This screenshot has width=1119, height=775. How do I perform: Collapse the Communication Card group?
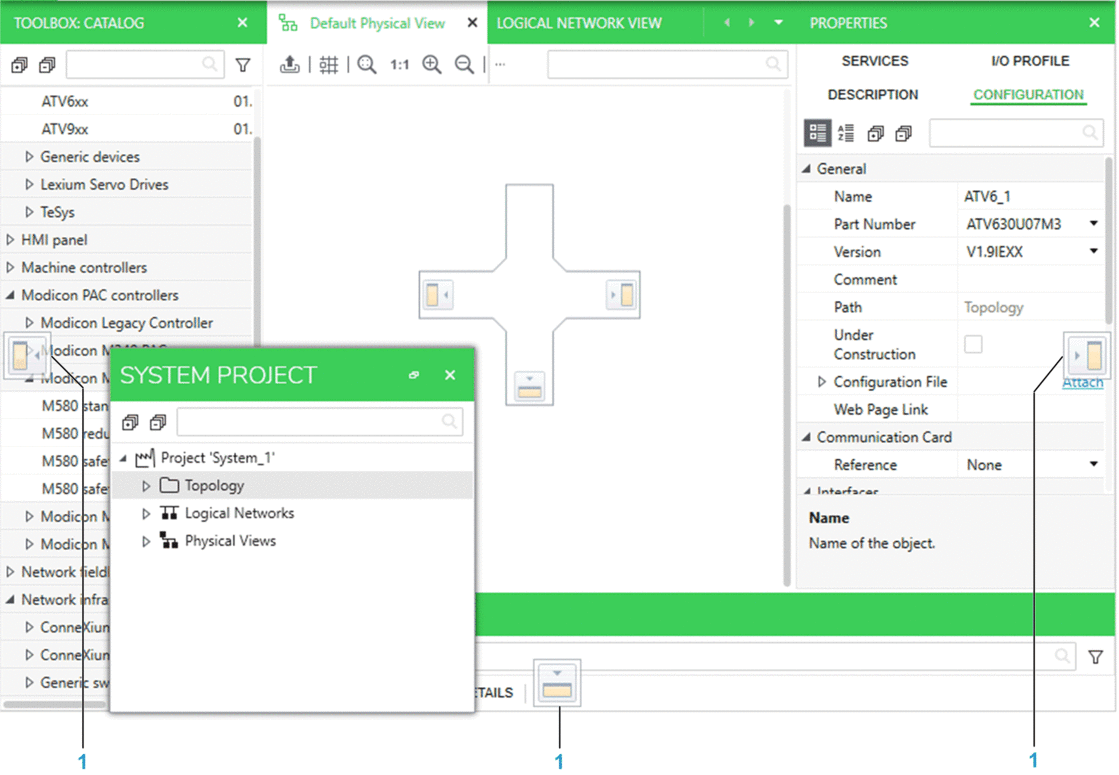click(807, 437)
